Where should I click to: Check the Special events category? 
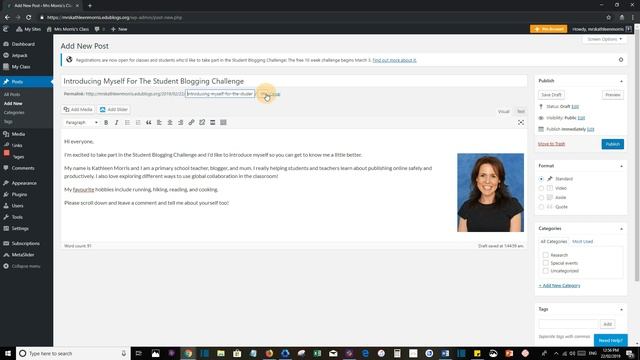point(546,263)
